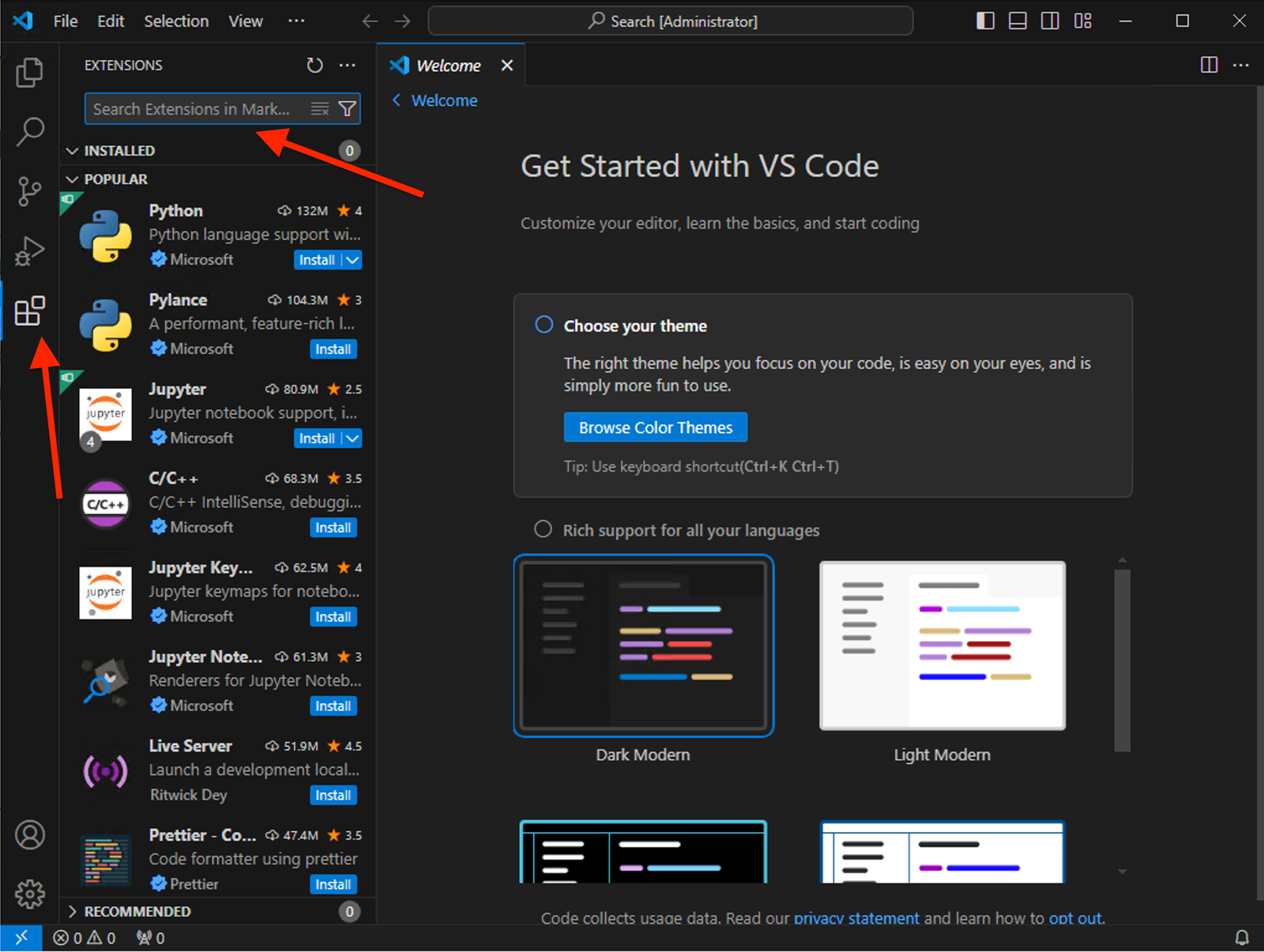The height and width of the screenshot is (952, 1264).
Task: Open the privacy statement link
Action: coord(856,918)
